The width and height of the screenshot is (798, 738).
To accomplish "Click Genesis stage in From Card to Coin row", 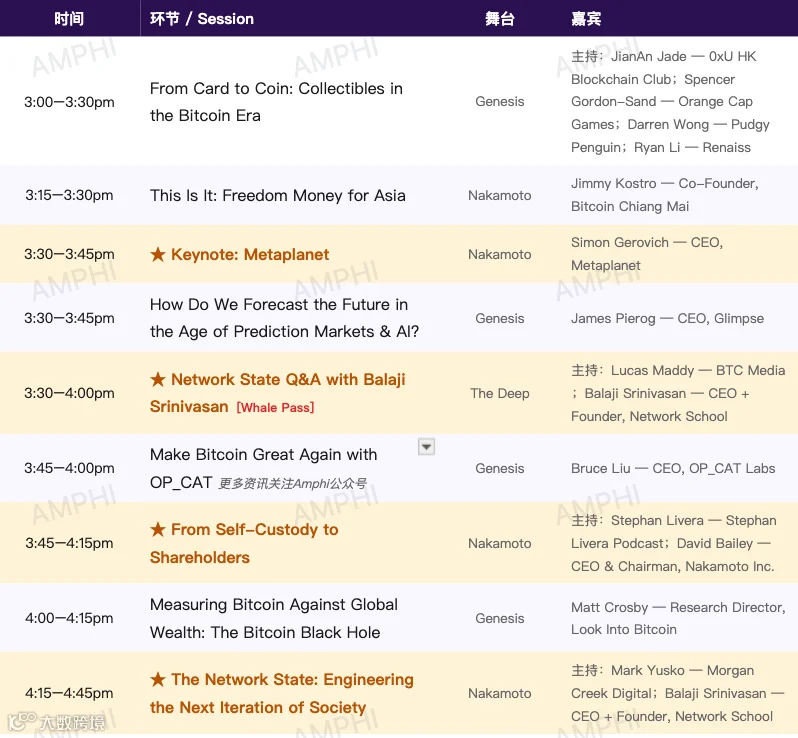I will (499, 101).
